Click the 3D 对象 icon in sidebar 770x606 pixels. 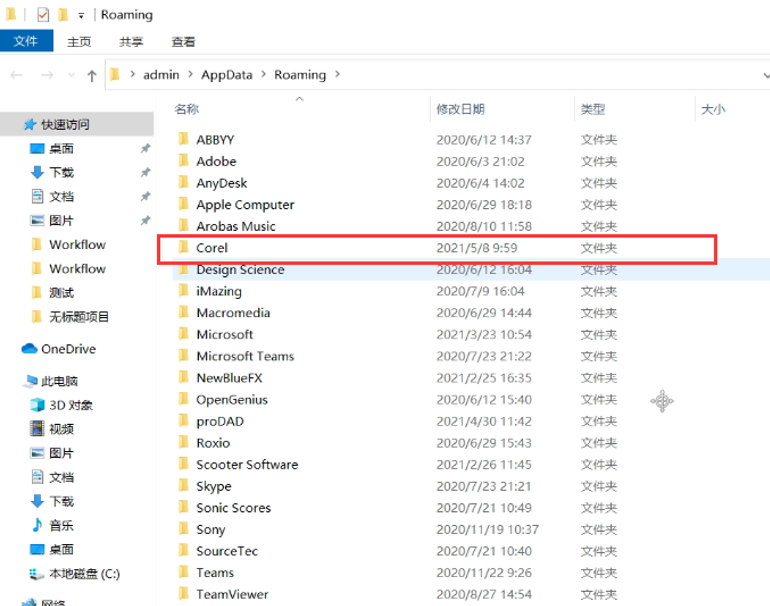tap(37, 405)
